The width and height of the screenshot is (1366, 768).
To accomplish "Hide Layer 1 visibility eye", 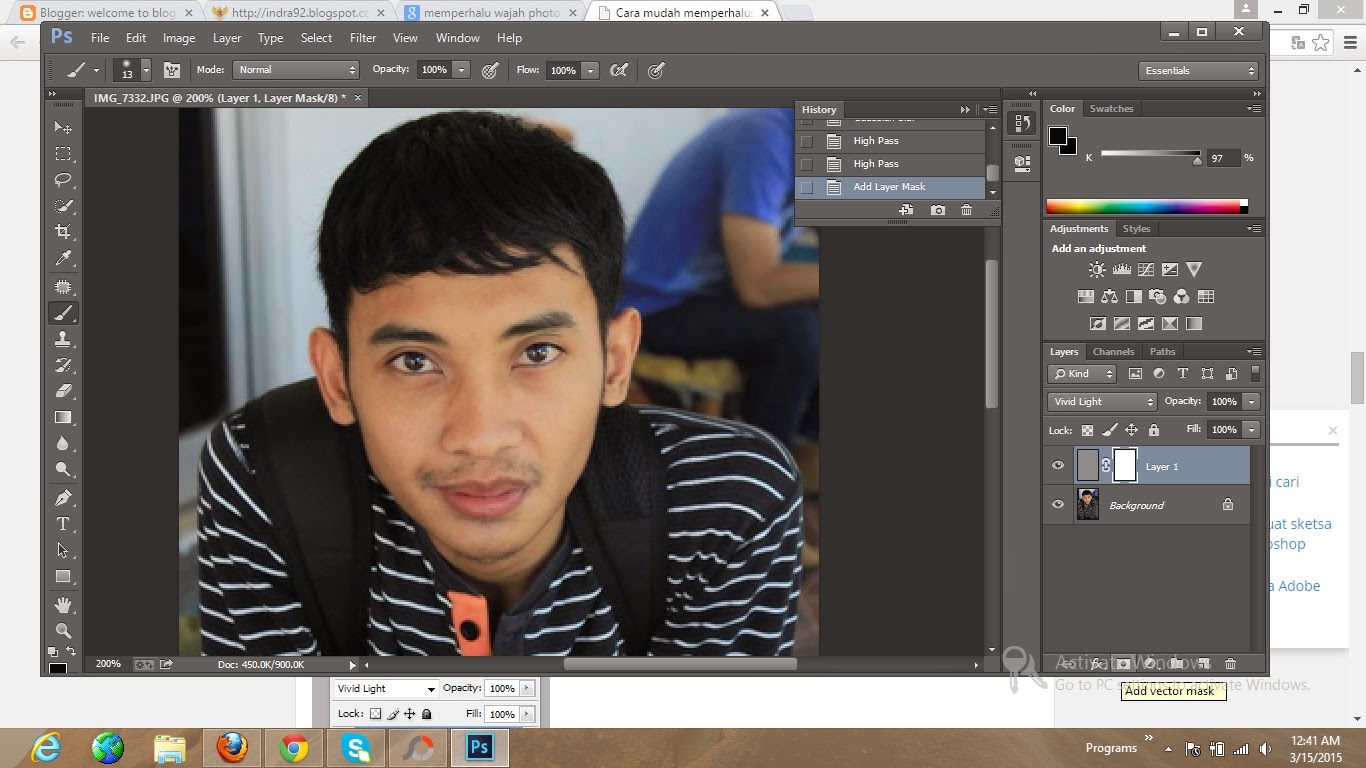I will 1058,466.
